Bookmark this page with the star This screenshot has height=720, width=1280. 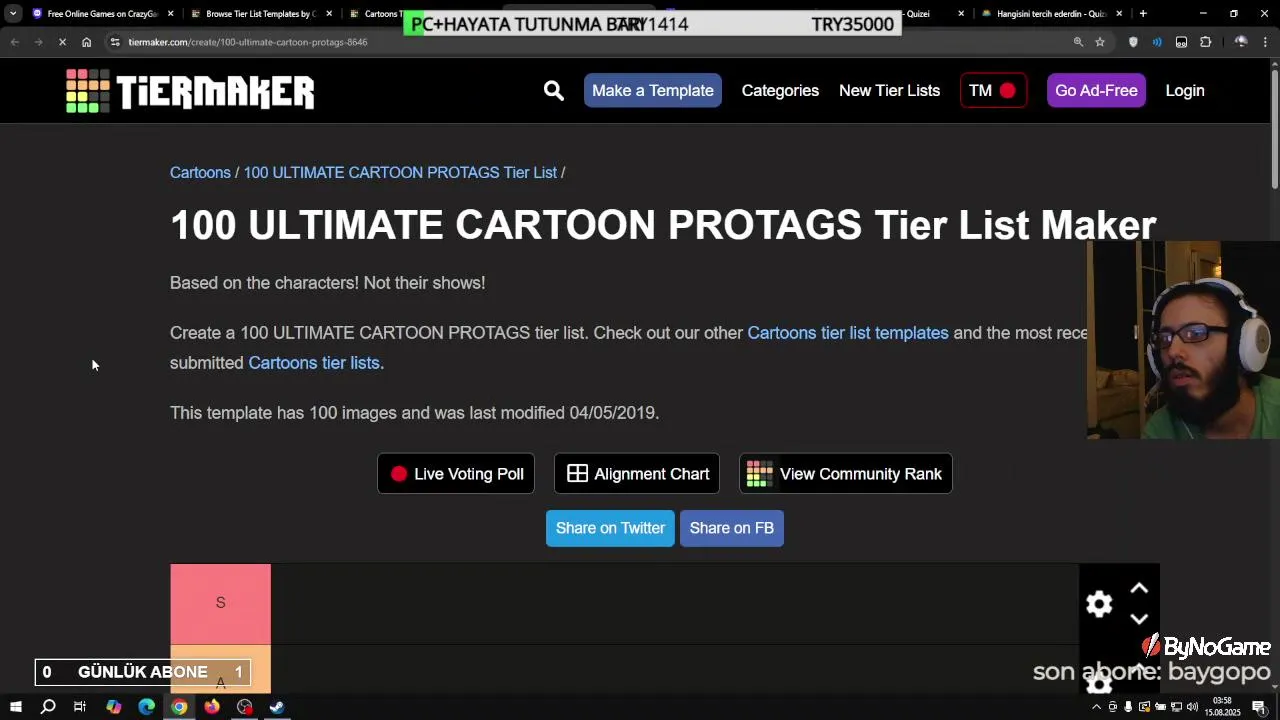1100,42
